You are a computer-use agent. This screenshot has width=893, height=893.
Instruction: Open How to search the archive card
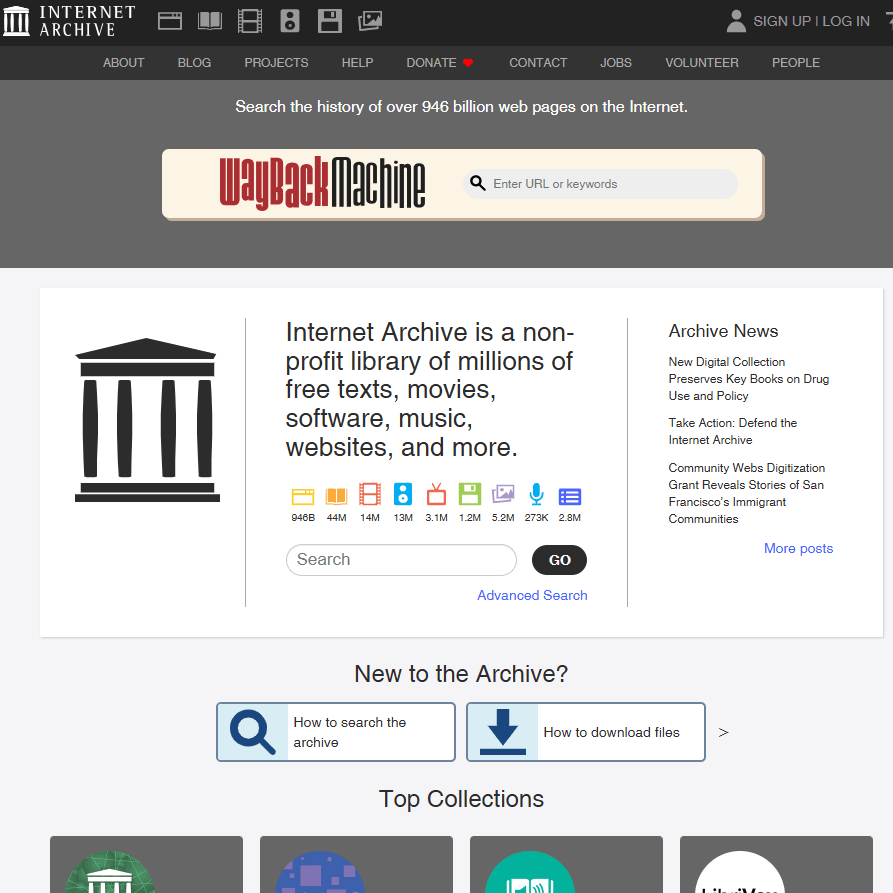[335, 732]
